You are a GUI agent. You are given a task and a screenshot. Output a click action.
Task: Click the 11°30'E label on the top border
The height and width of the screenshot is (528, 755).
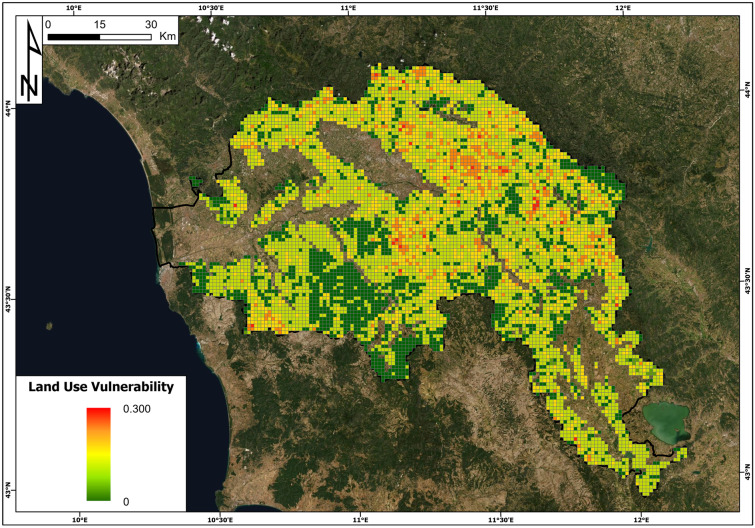pyautogui.click(x=484, y=7)
